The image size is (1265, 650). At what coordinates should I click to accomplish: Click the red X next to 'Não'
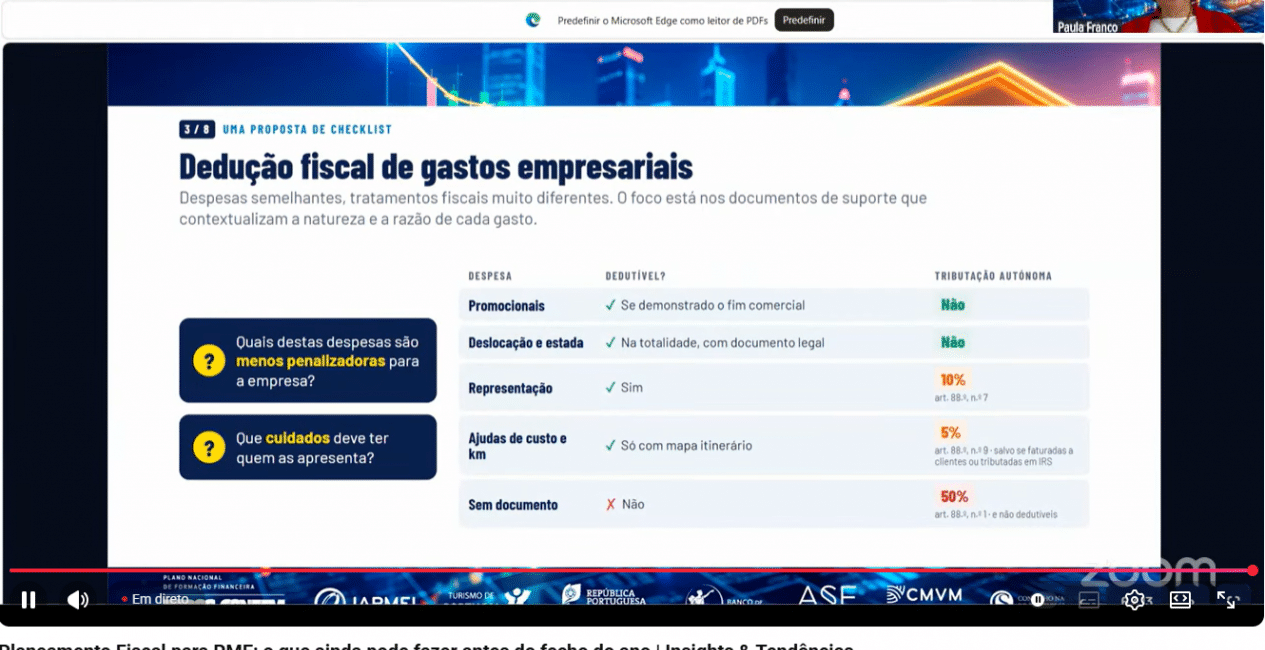(611, 505)
